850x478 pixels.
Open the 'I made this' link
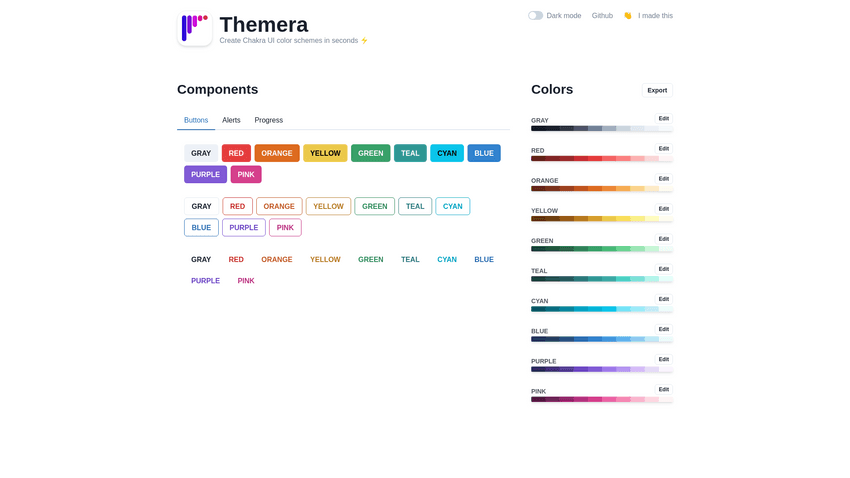click(x=655, y=16)
